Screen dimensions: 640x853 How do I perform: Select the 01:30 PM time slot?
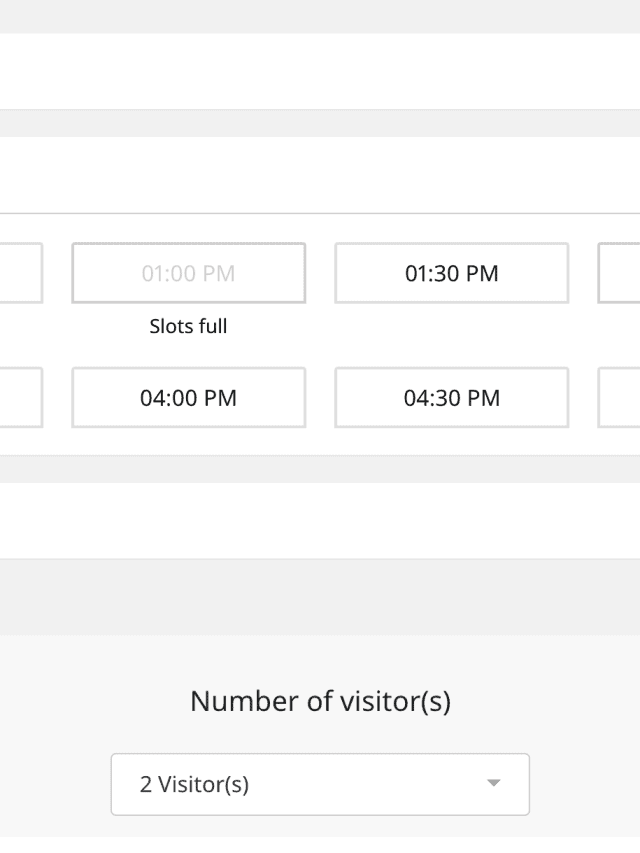[x=451, y=273]
